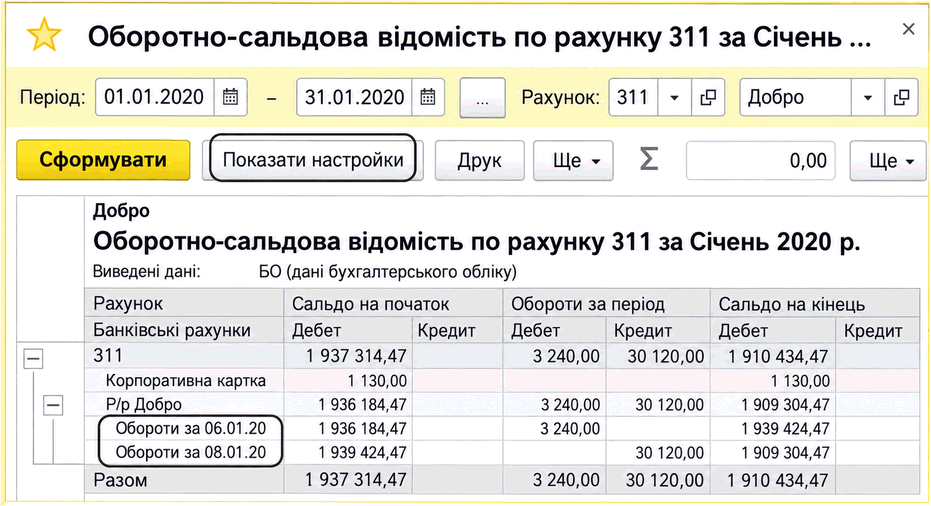The width and height of the screenshot is (931, 506).
Task: Collapse the Р/р Добро group
Action: click(53, 406)
